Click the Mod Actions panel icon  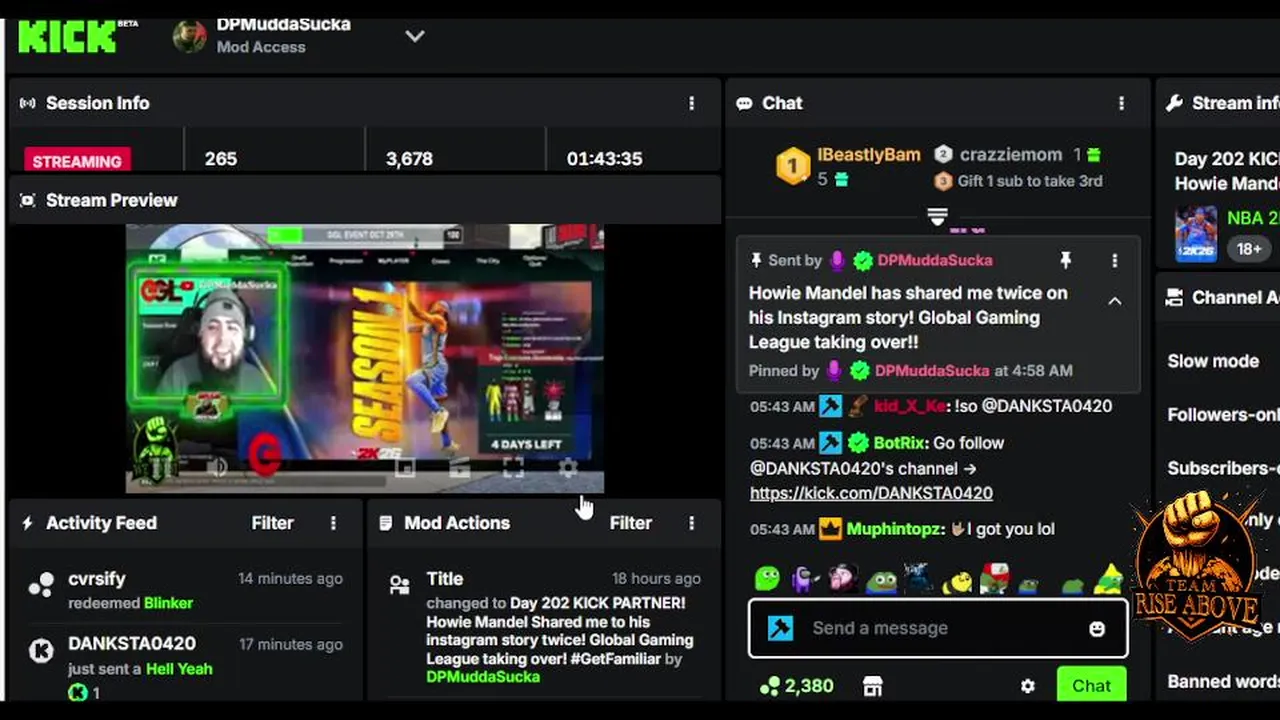386,523
